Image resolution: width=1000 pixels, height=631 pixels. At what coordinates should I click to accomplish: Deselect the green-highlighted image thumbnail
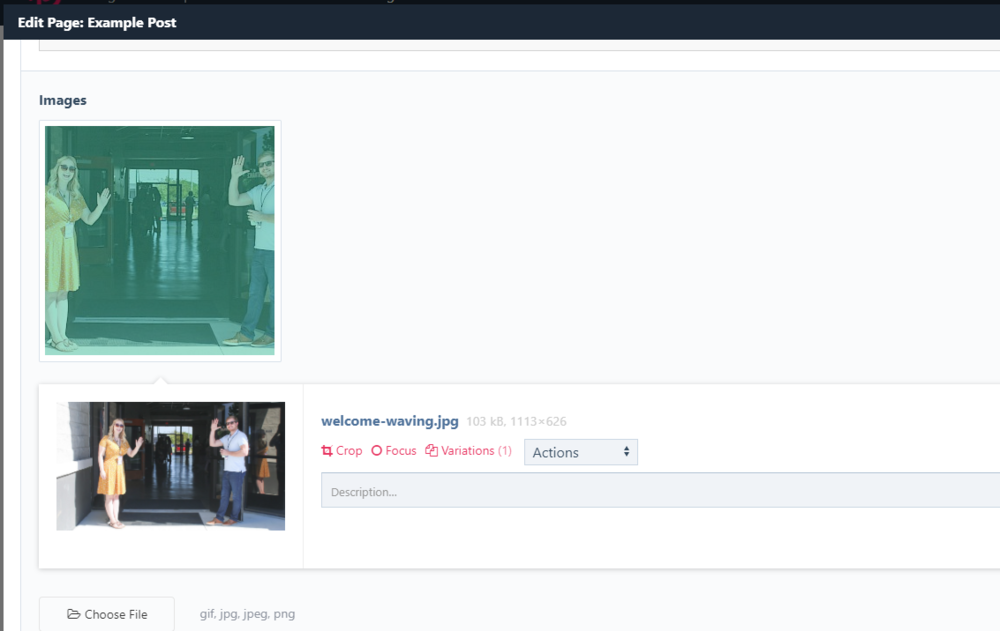pos(159,240)
